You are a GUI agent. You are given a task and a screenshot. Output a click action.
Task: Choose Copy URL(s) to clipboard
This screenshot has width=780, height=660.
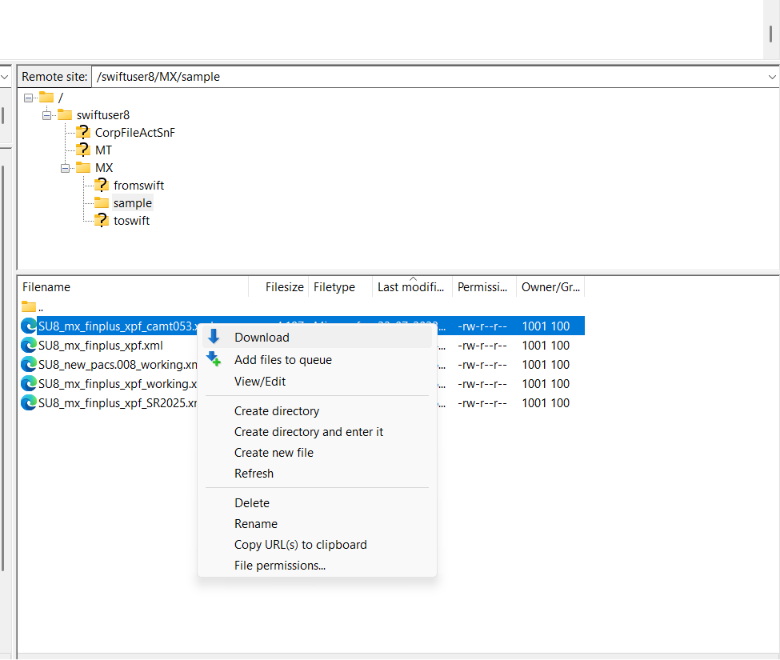tap(317, 545)
